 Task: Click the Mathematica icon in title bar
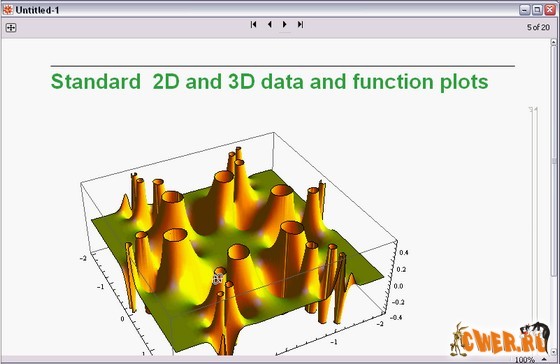8,10
